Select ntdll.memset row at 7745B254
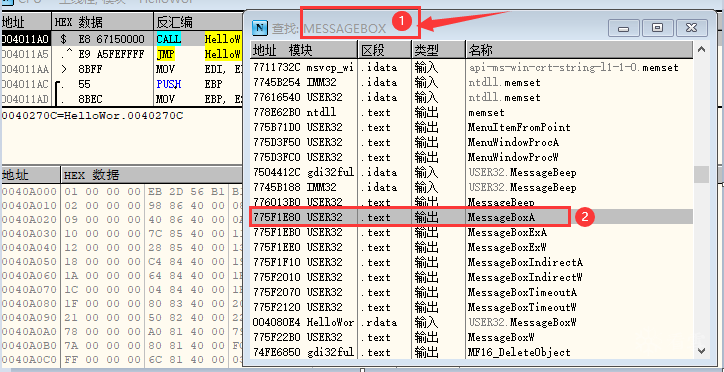The width and height of the screenshot is (724, 372). point(471,82)
